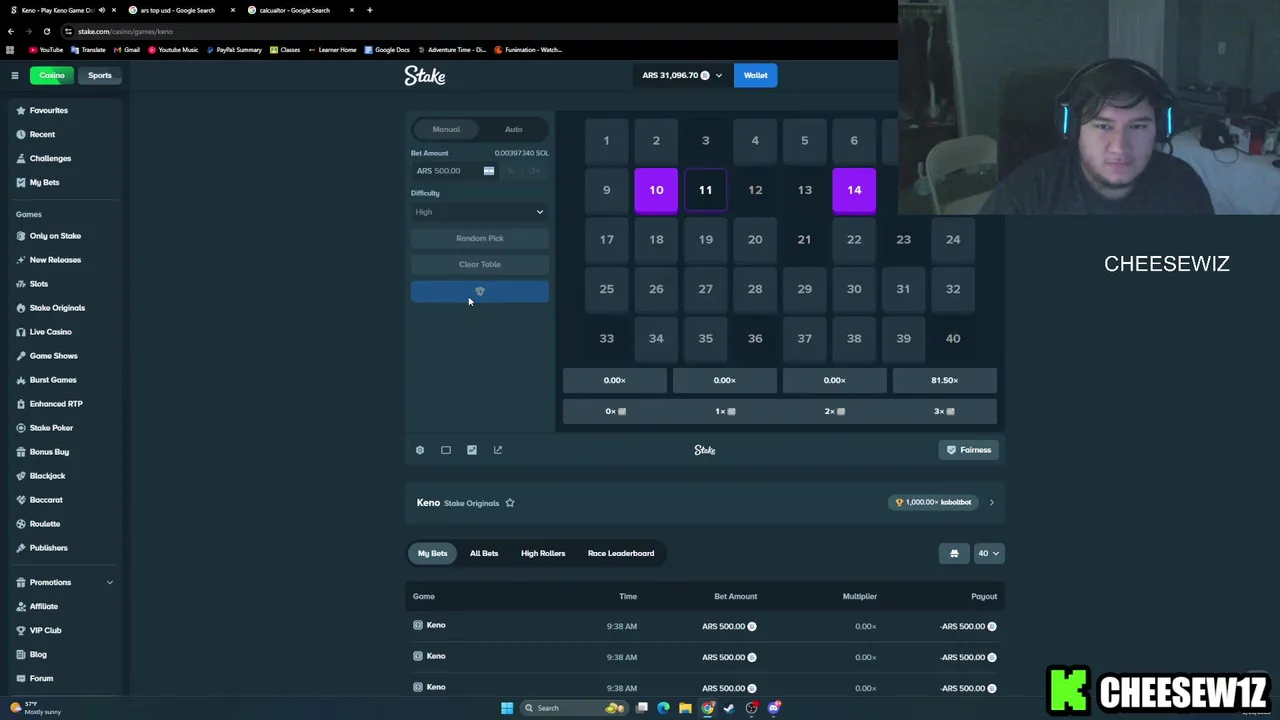Open Stake Poker in sidebar

click(51, 428)
